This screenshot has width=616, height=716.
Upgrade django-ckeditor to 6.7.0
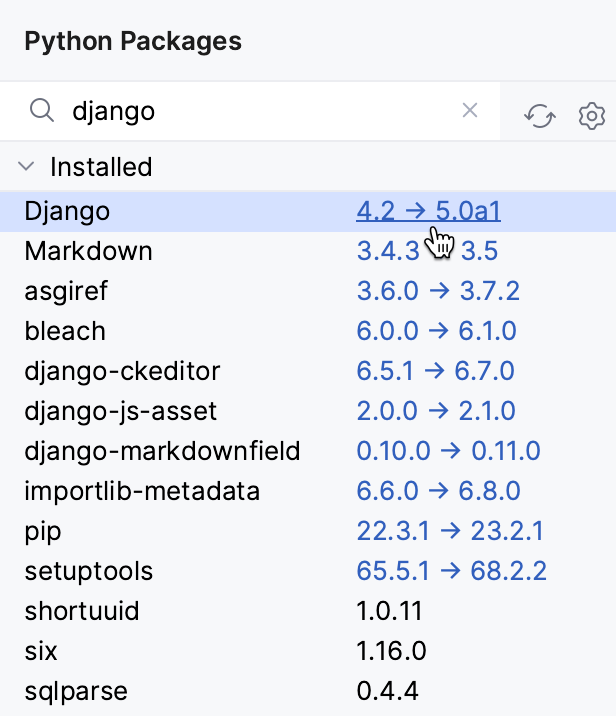[435, 371]
